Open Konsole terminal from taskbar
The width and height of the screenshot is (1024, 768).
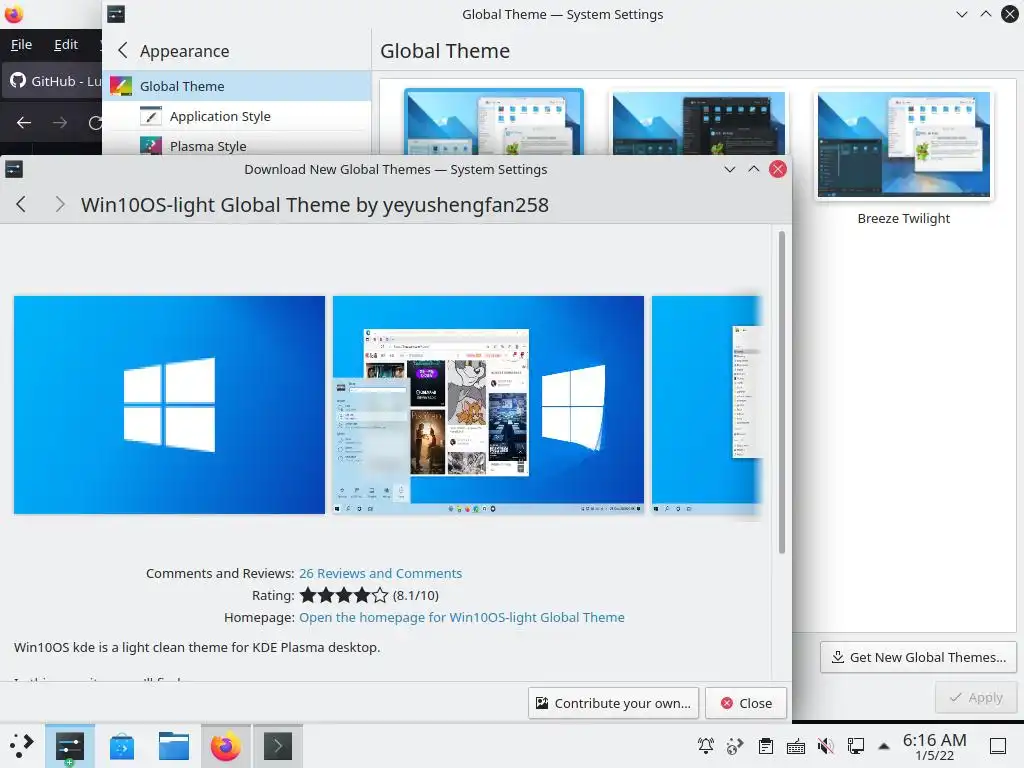coord(278,746)
